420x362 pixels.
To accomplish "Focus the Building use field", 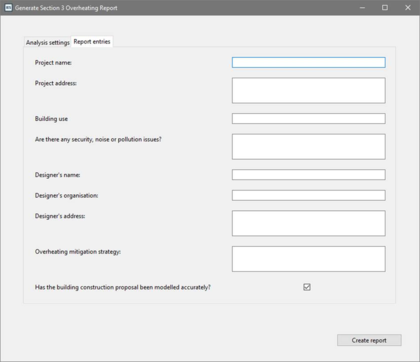I will click(x=309, y=119).
